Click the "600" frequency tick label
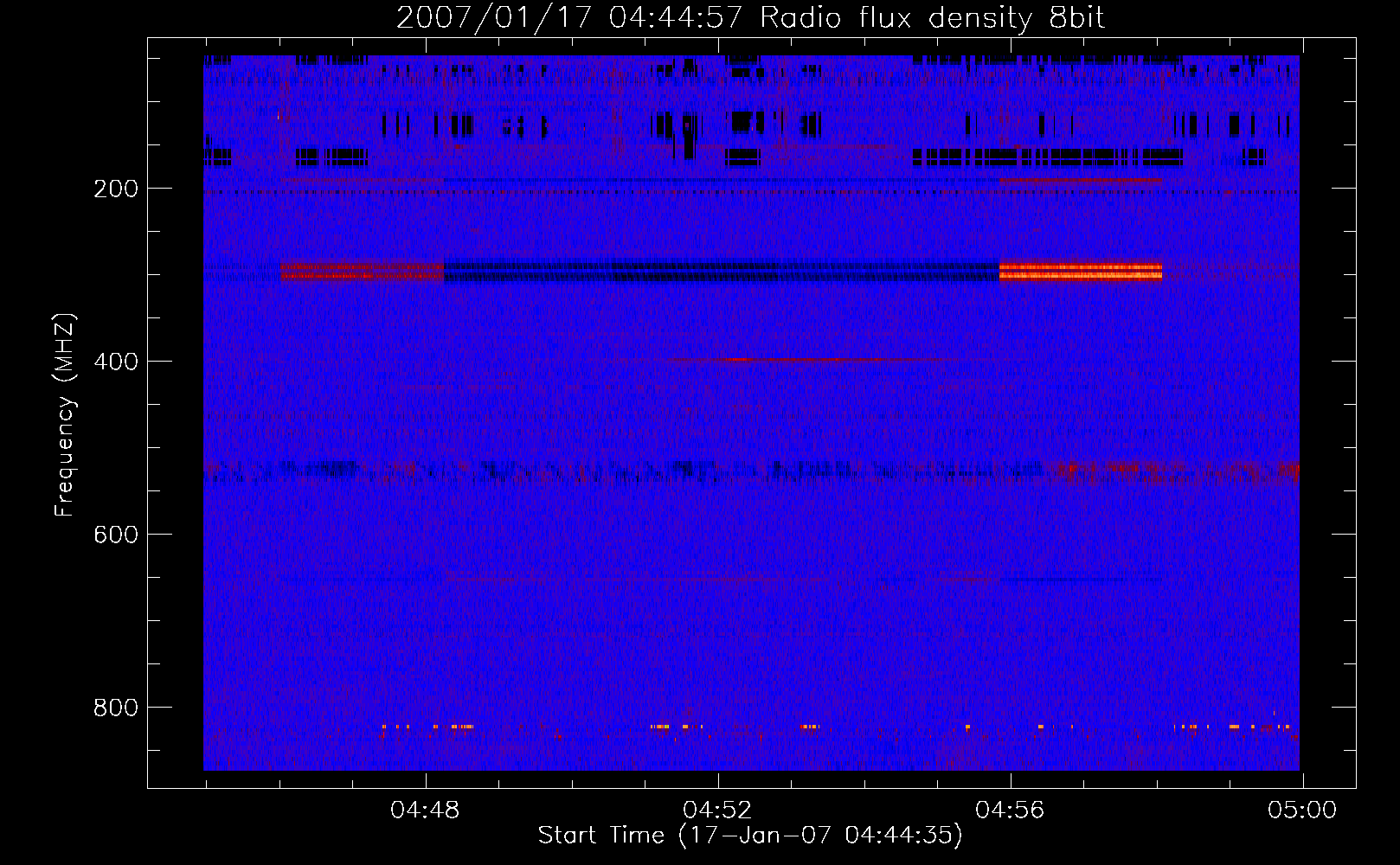1400x865 pixels. click(116, 535)
